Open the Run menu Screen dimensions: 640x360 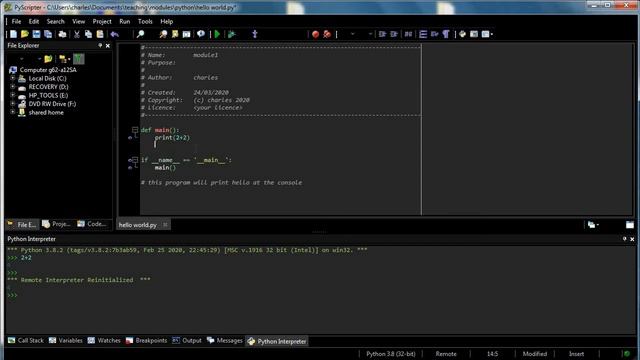124,21
